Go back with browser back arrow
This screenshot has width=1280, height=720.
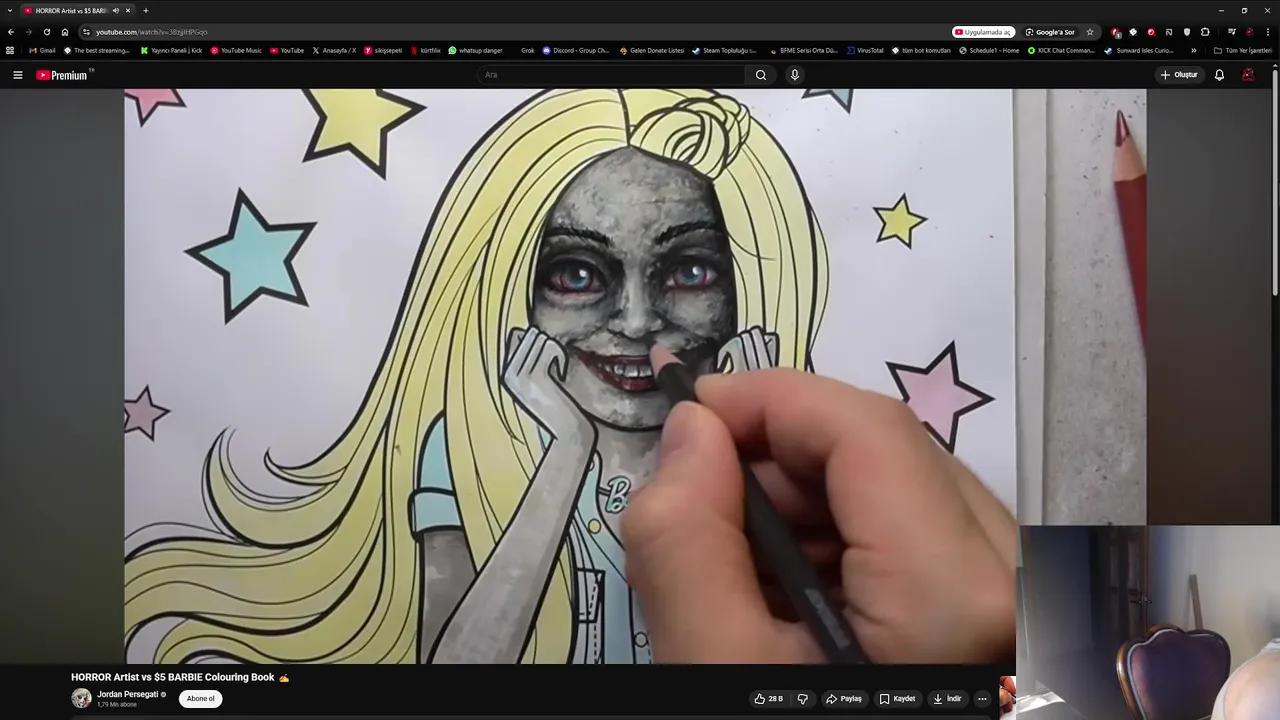tap(11, 32)
